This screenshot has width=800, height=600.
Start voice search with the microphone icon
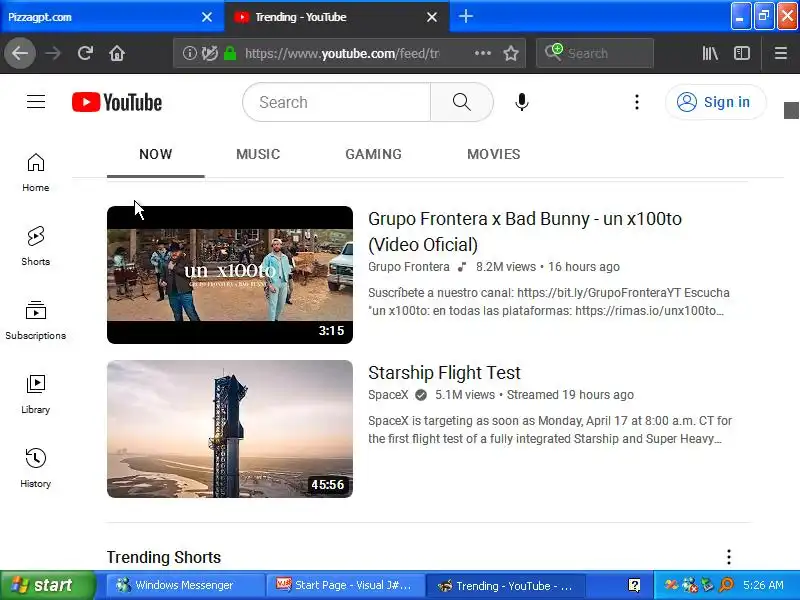point(521,102)
